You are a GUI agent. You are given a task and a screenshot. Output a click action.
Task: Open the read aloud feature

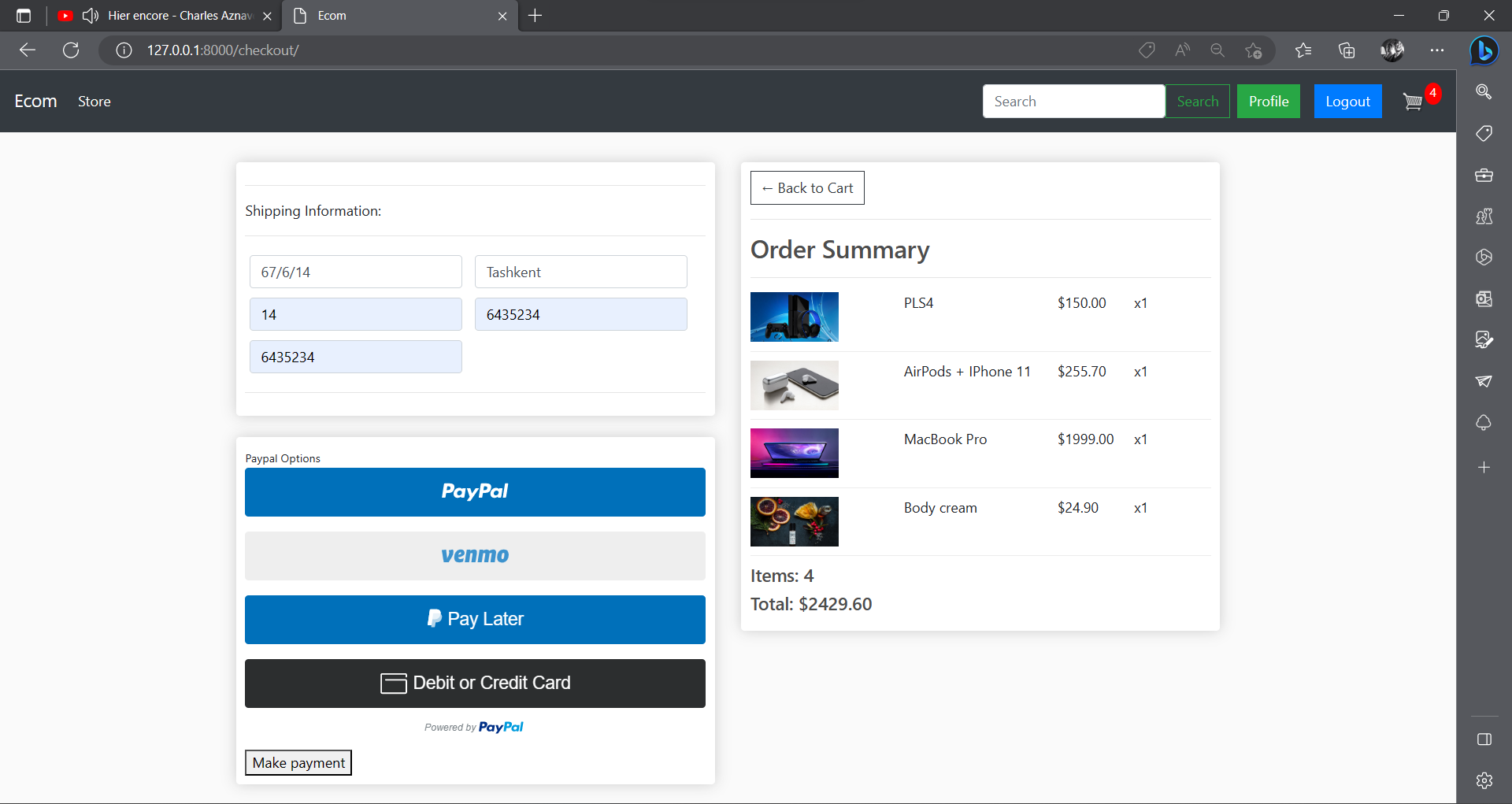(x=1182, y=50)
